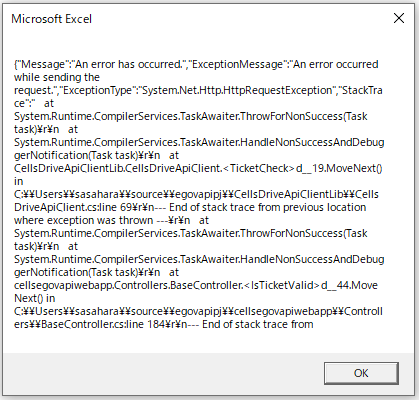The image size is (419, 400).
Task: Click the path line ending in CellsDriveApiClientLib
Action: pyautogui.click(x=196, y=194)
